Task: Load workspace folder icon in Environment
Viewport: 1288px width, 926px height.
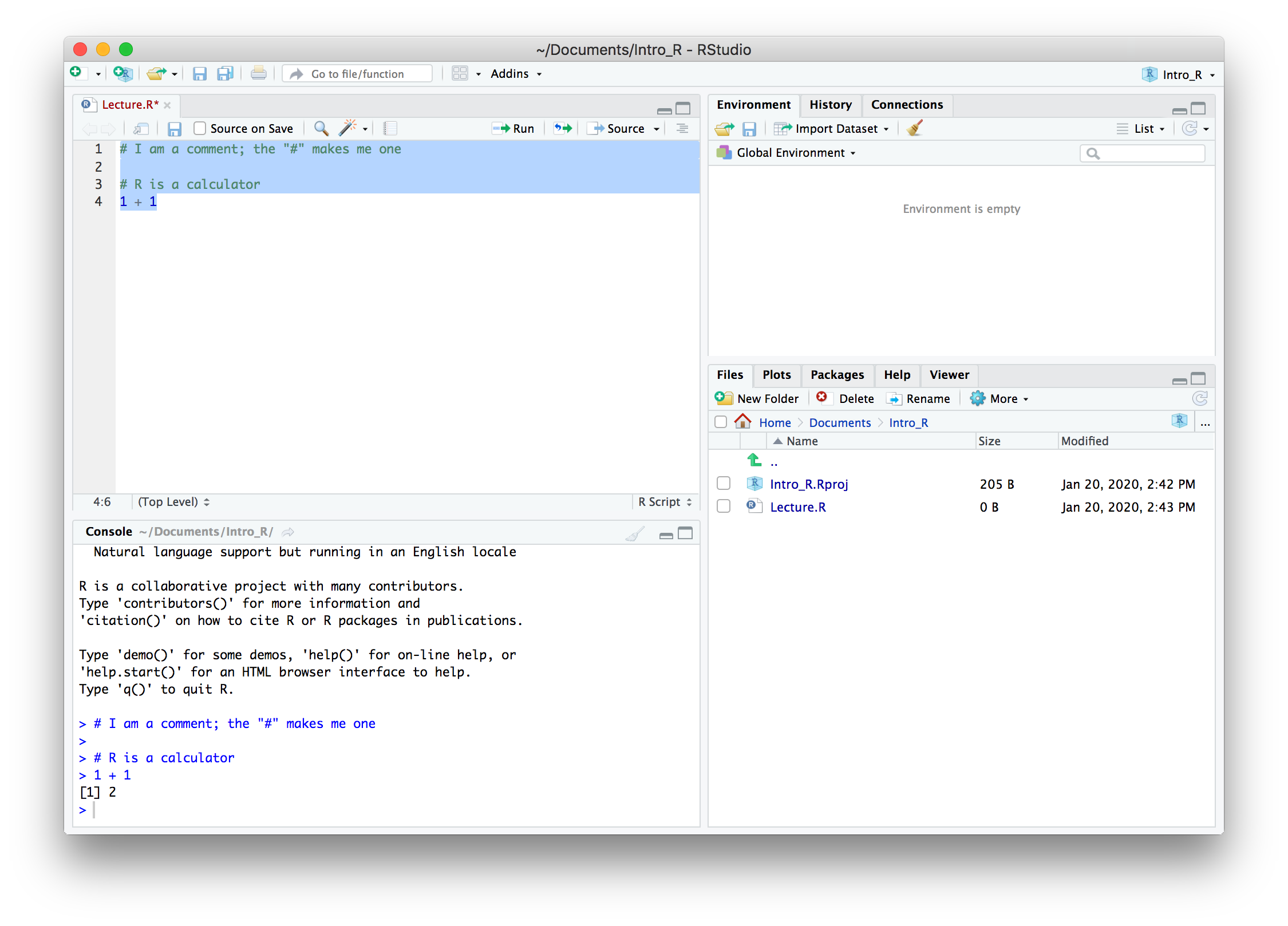Action: tap(725, 129)
